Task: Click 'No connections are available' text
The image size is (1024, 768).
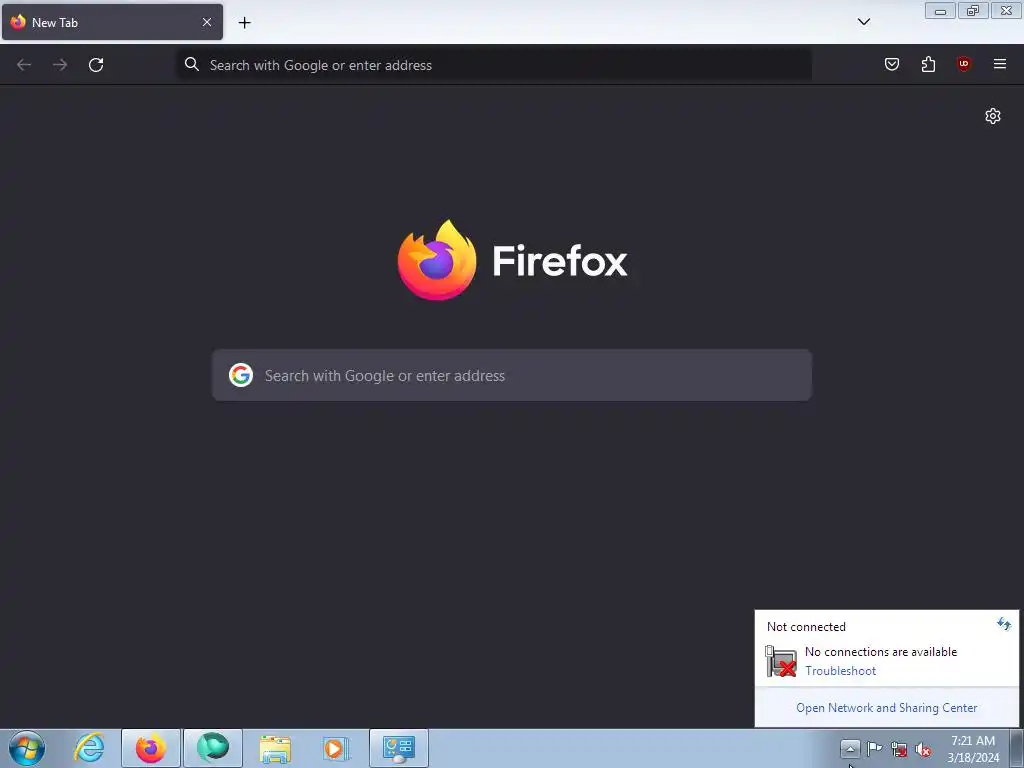Action: pyautogui.click(x=881, y=652)
